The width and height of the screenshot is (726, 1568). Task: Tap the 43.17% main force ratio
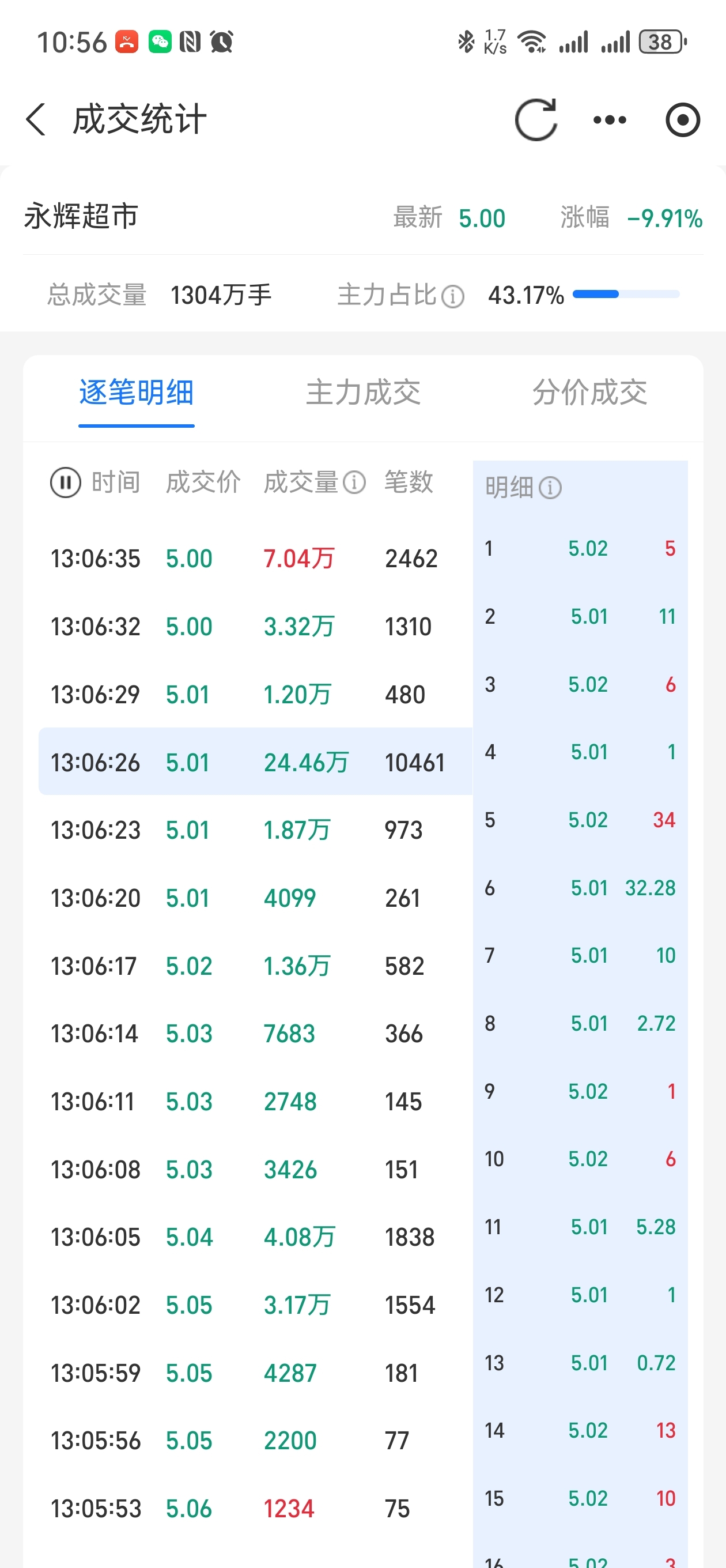click(527, 295)
